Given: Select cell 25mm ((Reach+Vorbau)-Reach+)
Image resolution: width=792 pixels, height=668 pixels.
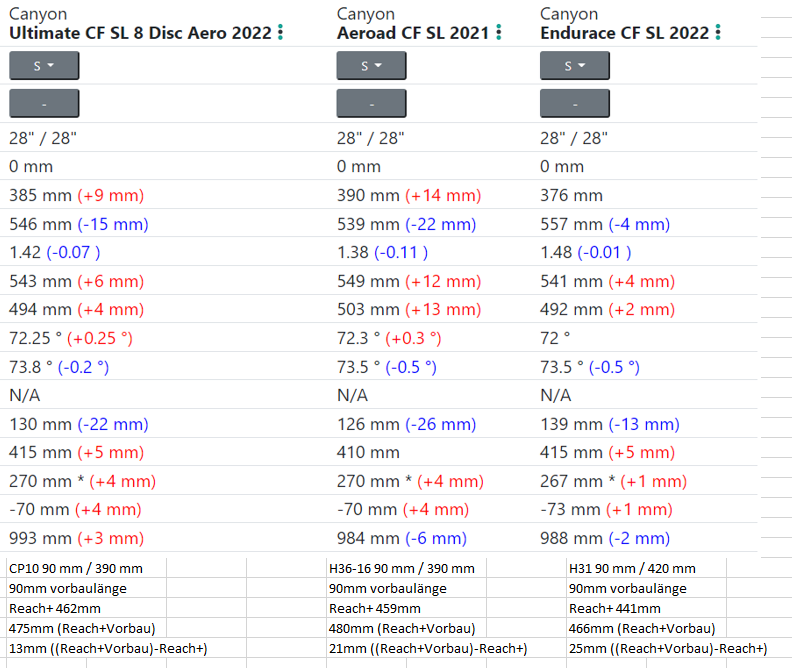Looking at the screenshot, I should pyautogui.click(x=668, y=648).
